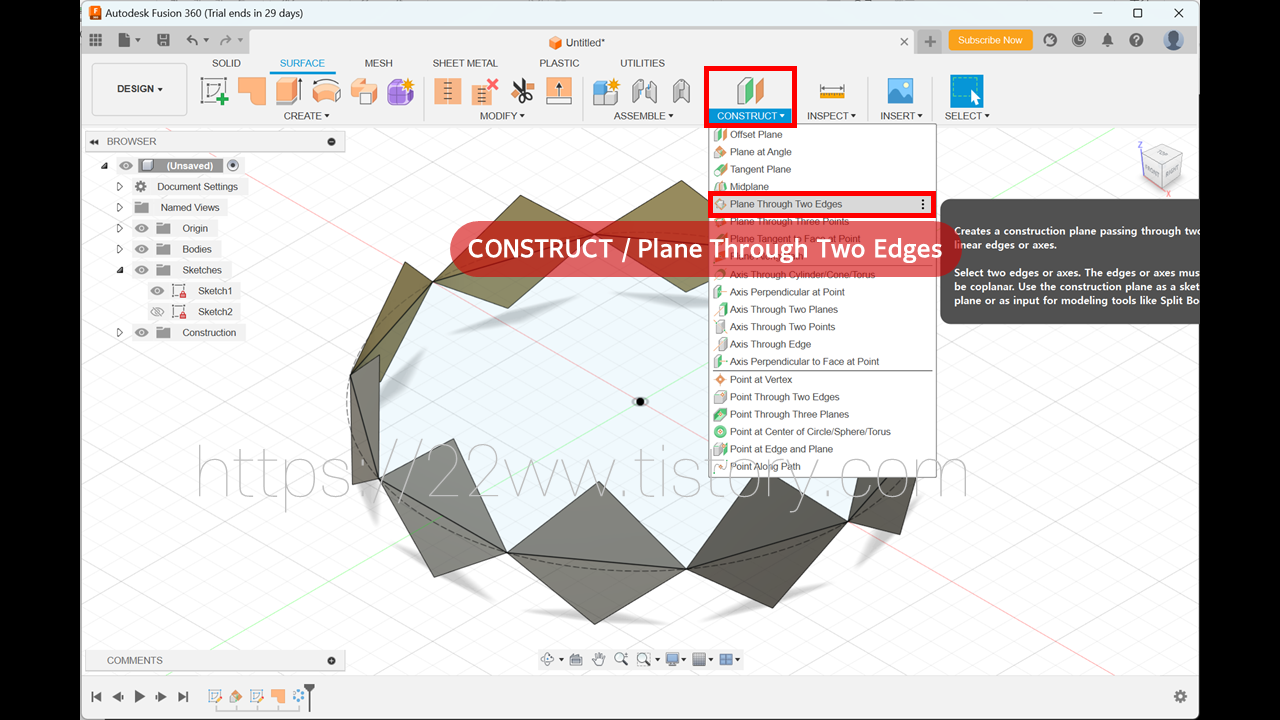Switch to the SOLID tab
Screen dimensions: 1280x720
coord(226,63)
